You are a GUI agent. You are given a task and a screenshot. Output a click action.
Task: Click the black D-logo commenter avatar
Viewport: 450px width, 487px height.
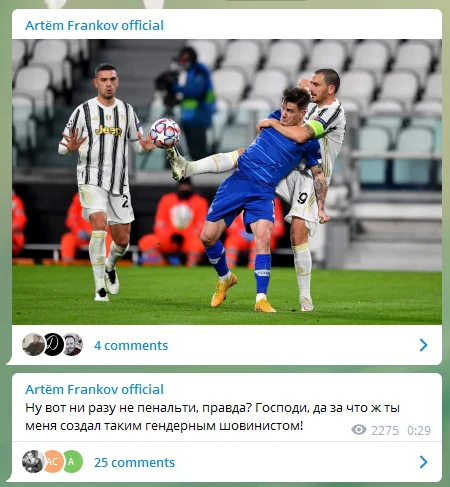[53, 344]
